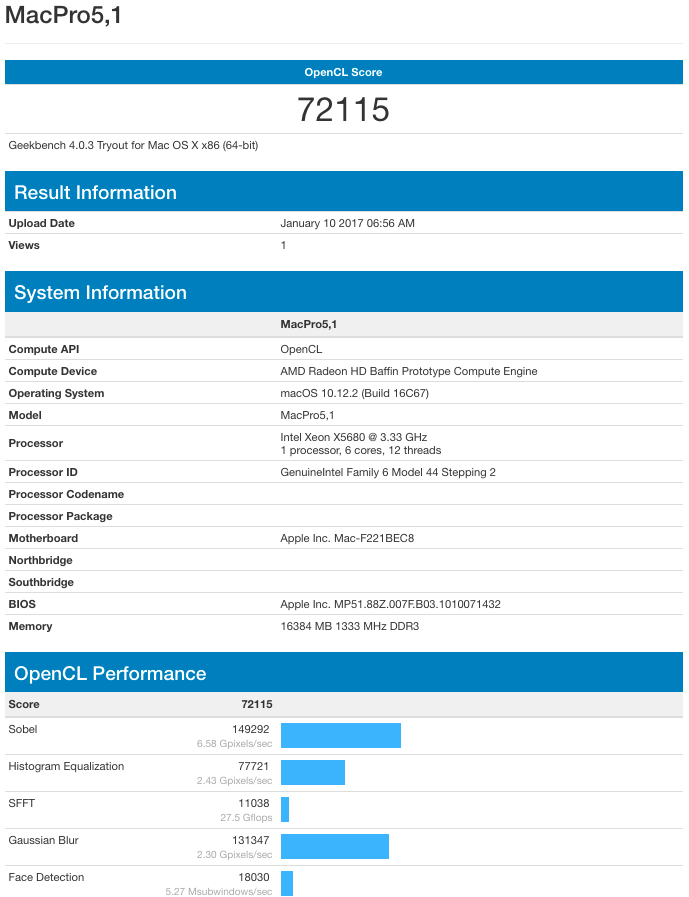The image size is (689, 897).
Task: Click the Gaussian Blur score bar
Action: click(x=335, y=847)
